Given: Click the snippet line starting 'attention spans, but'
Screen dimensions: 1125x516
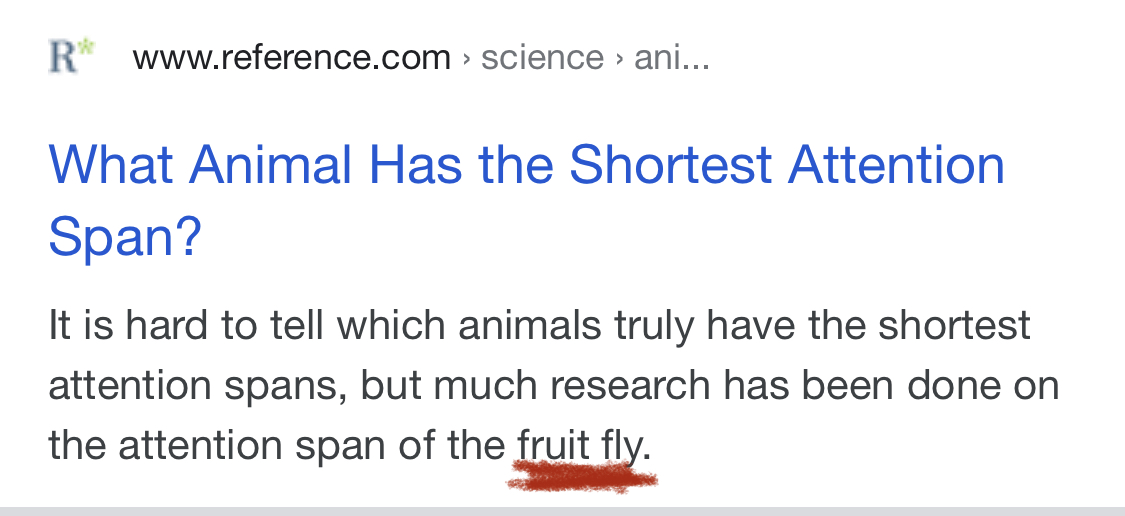Looking at the screenshot, I should pos(554,385).
